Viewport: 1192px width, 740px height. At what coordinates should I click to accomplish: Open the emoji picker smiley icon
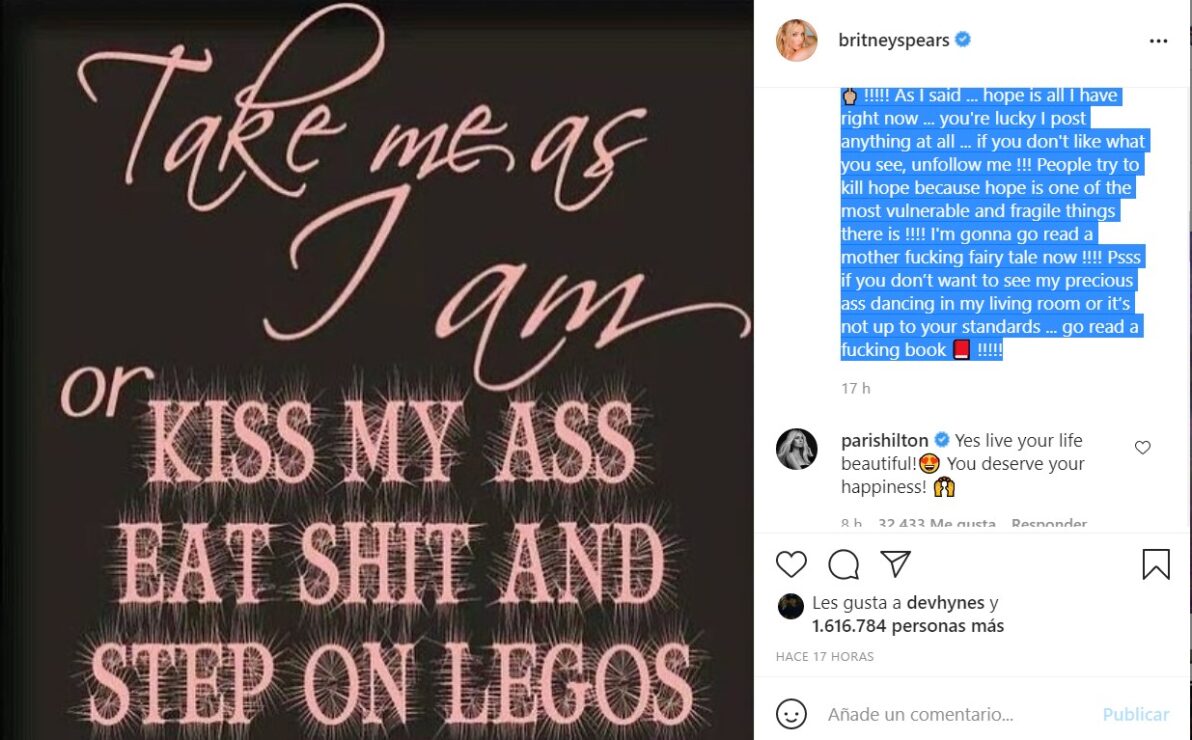coord(791,714)
